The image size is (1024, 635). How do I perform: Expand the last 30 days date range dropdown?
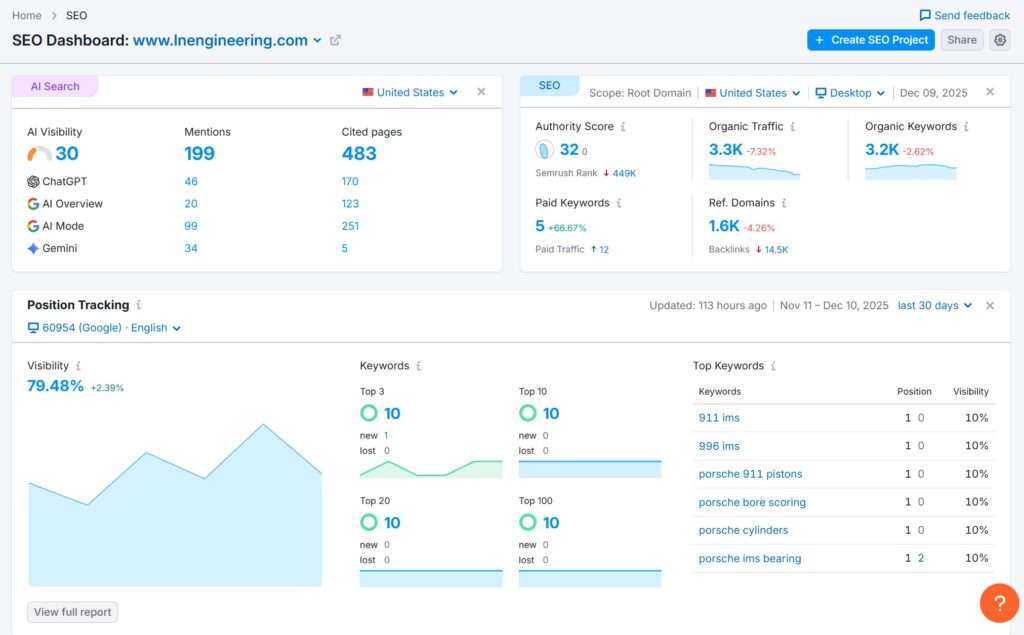[934, 305]
